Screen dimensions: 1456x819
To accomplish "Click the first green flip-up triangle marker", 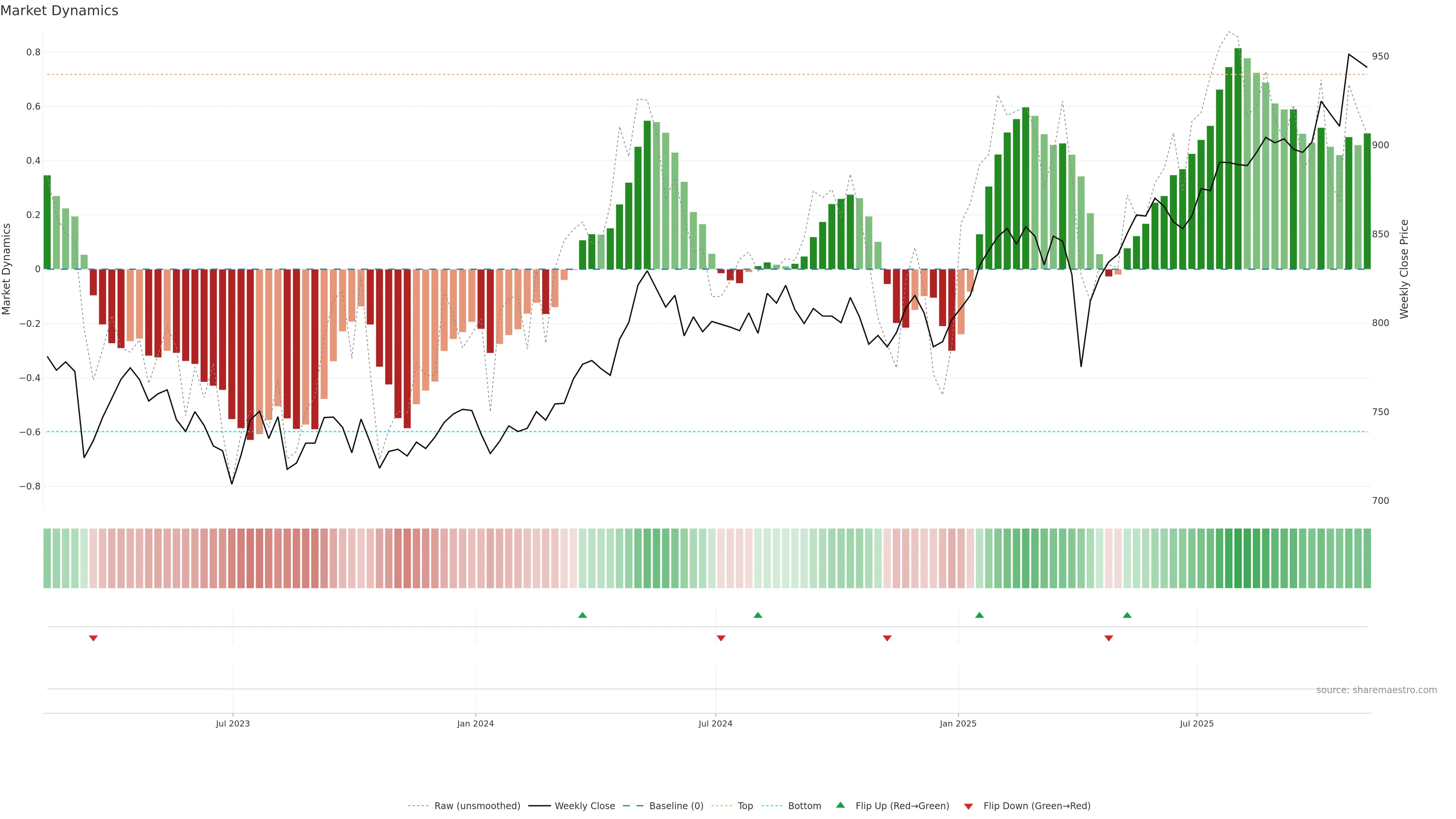I will pos(582,615).
